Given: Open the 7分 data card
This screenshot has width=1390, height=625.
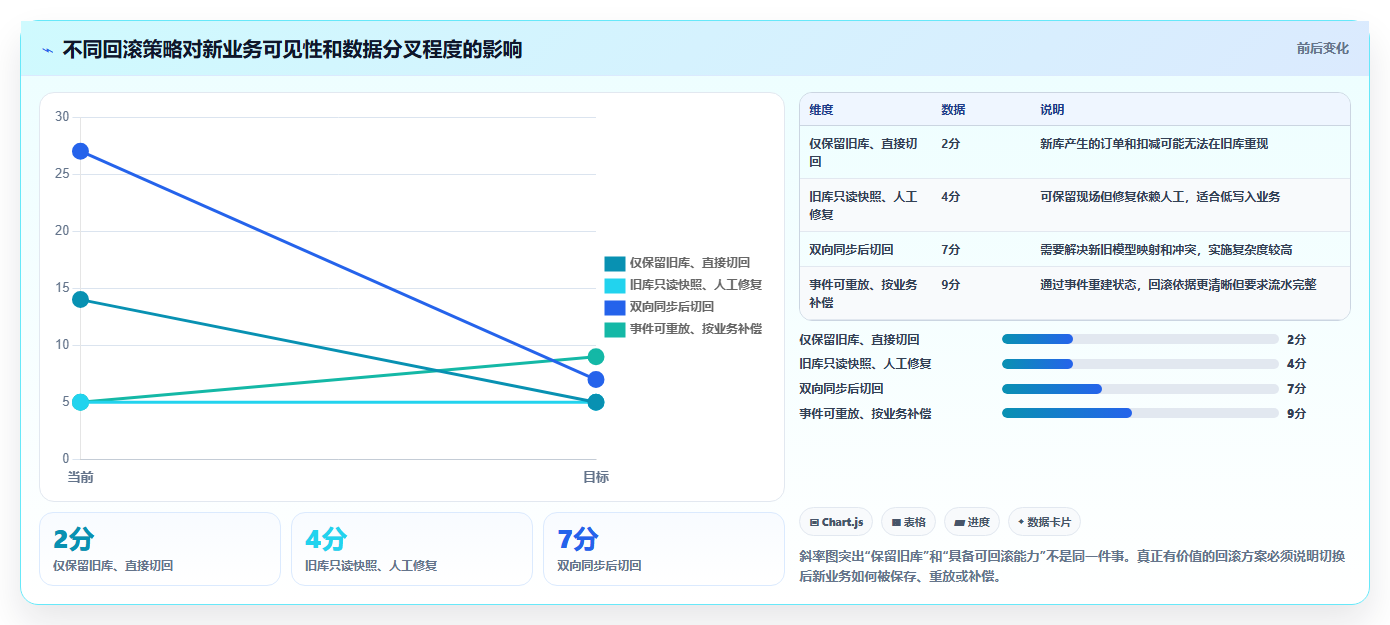Looking at the screenshot, I should (664, 549).
